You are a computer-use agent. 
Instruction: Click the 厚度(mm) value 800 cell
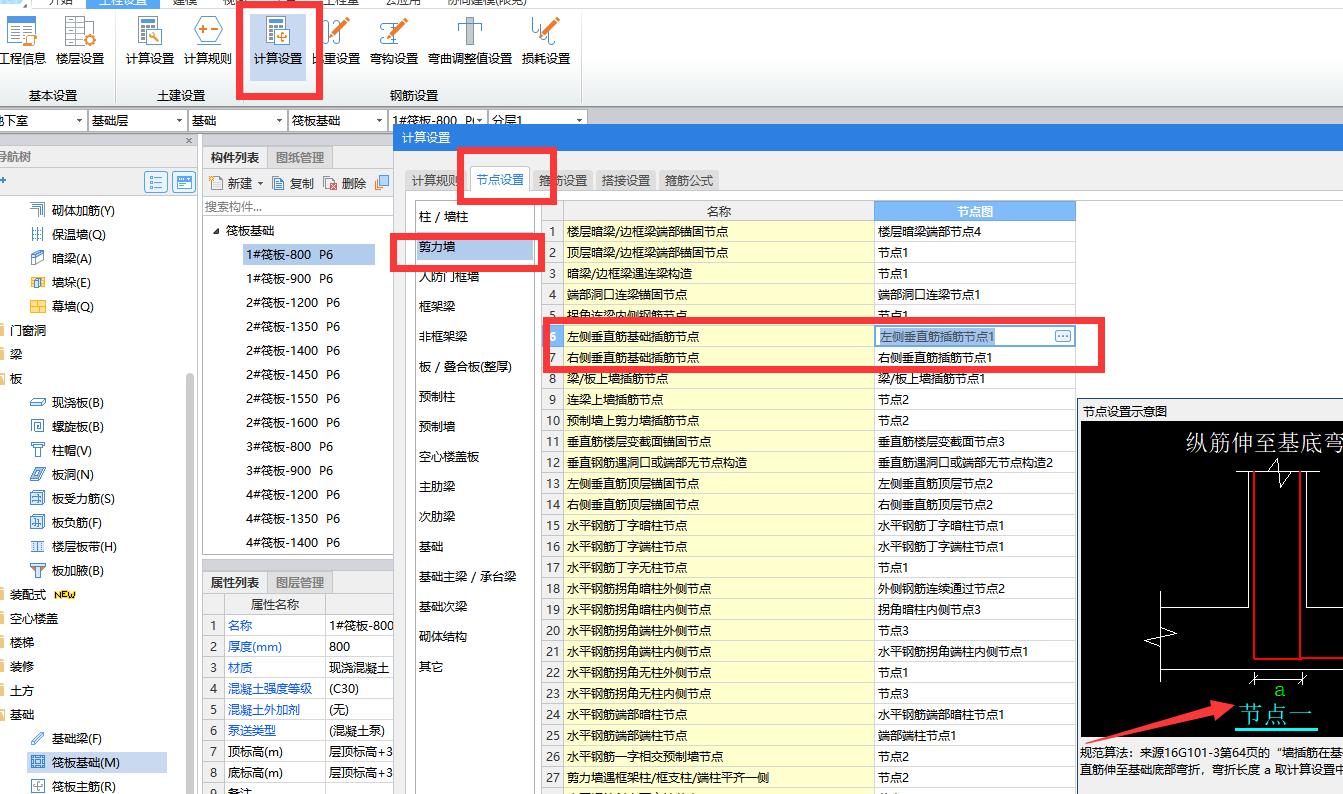[359, 646]
